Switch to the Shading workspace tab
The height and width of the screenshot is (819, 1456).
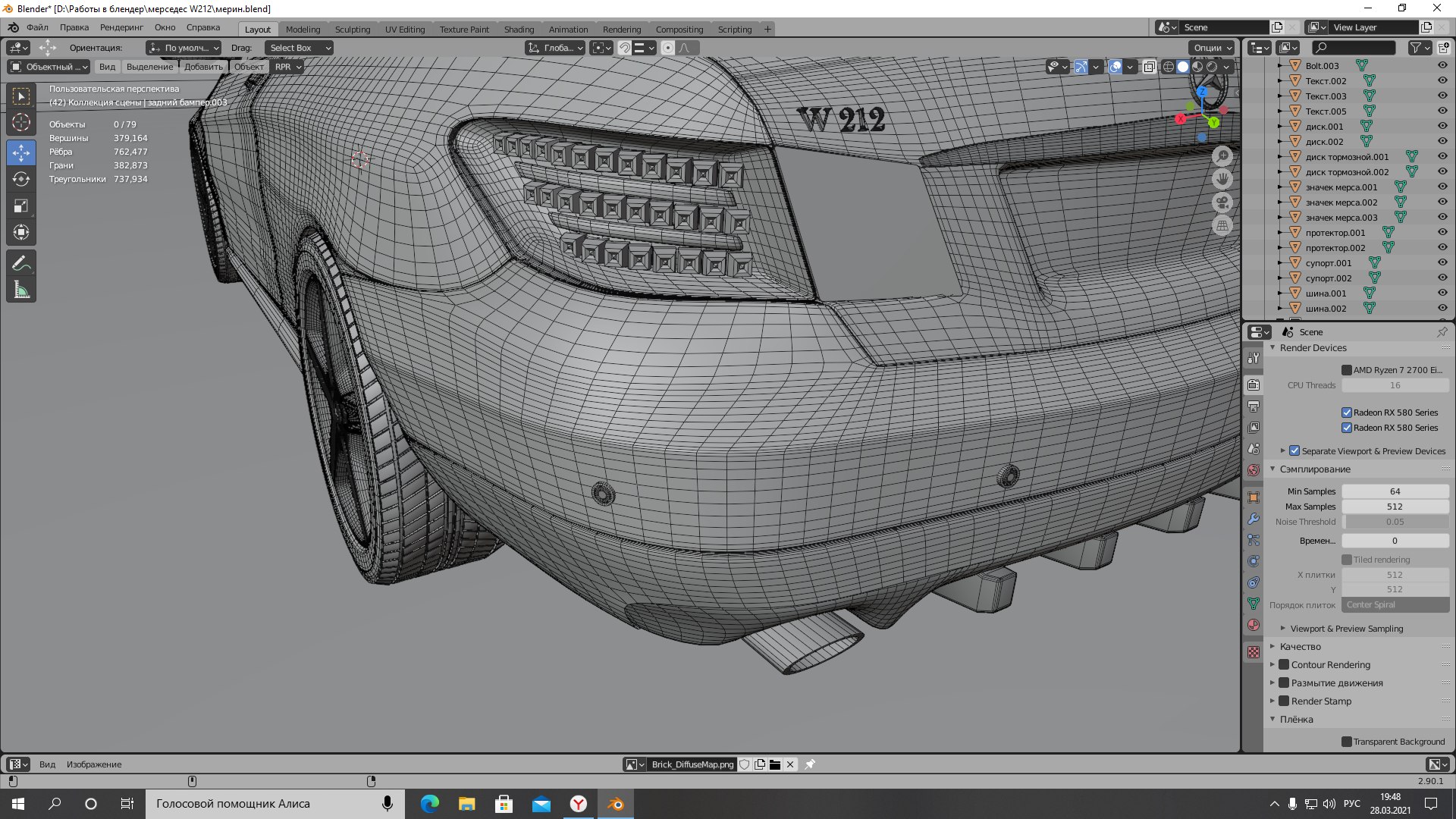519,30
